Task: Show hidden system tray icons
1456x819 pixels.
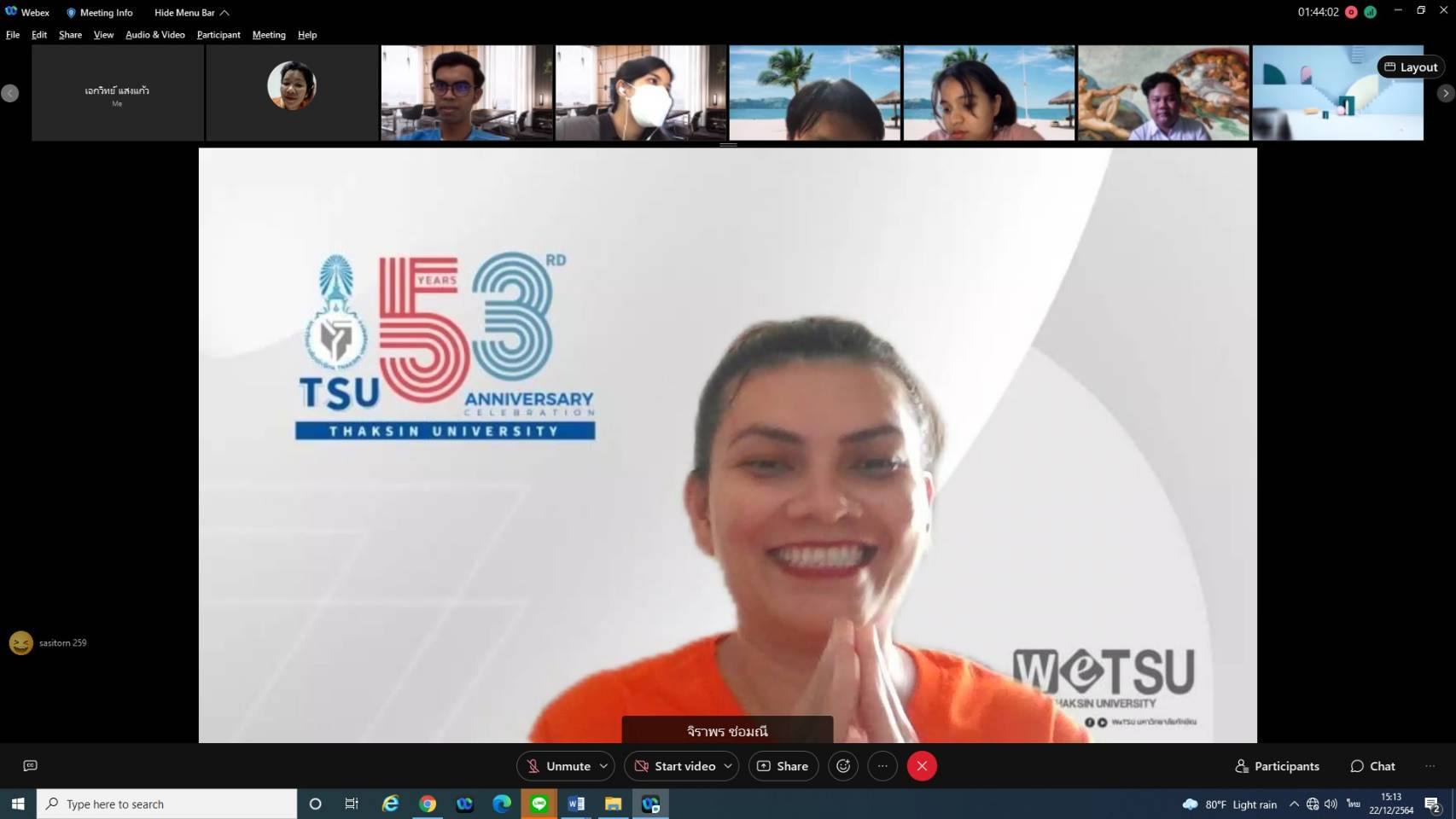Action: tap(1294, 804)
